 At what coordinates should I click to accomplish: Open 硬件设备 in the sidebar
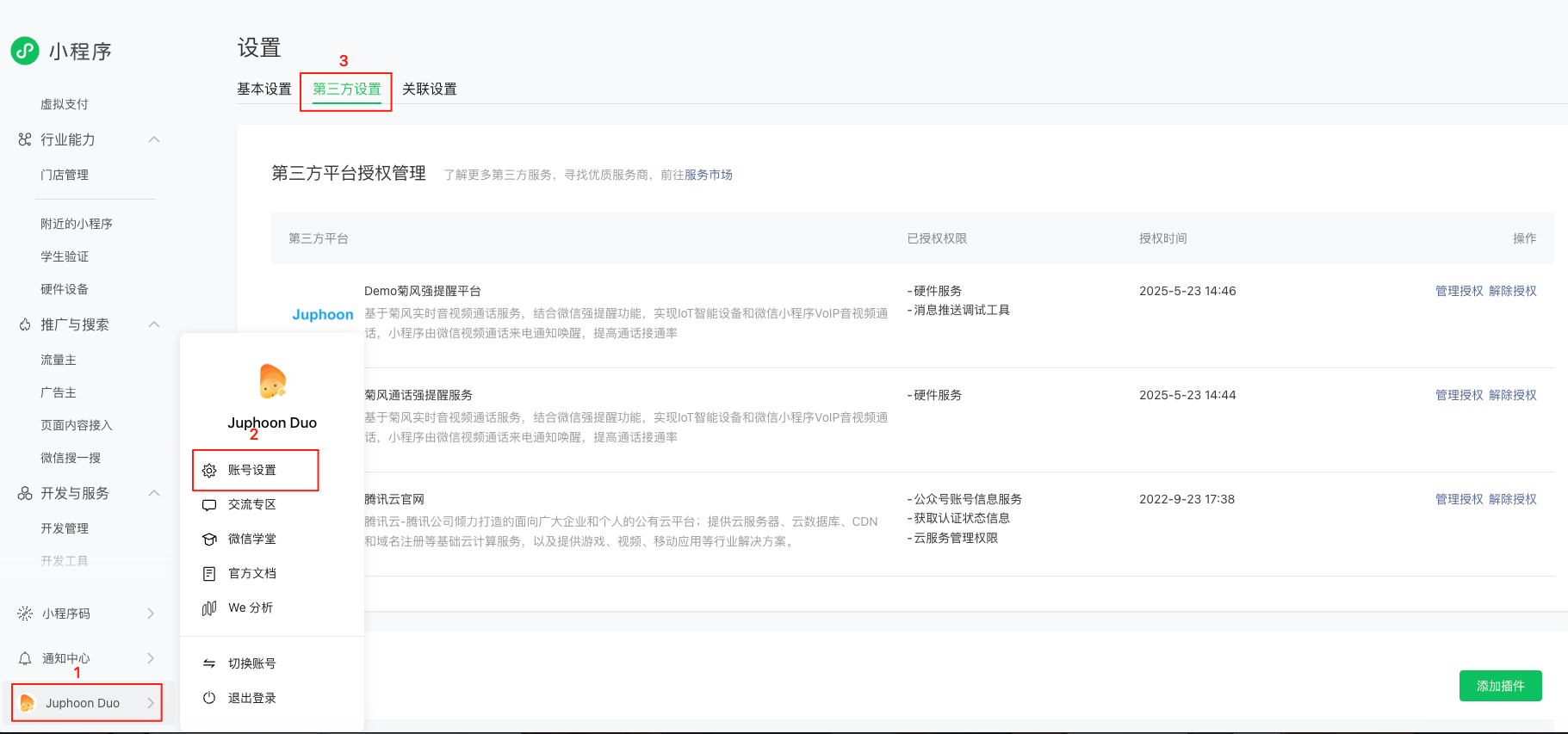tap(65, 289)
